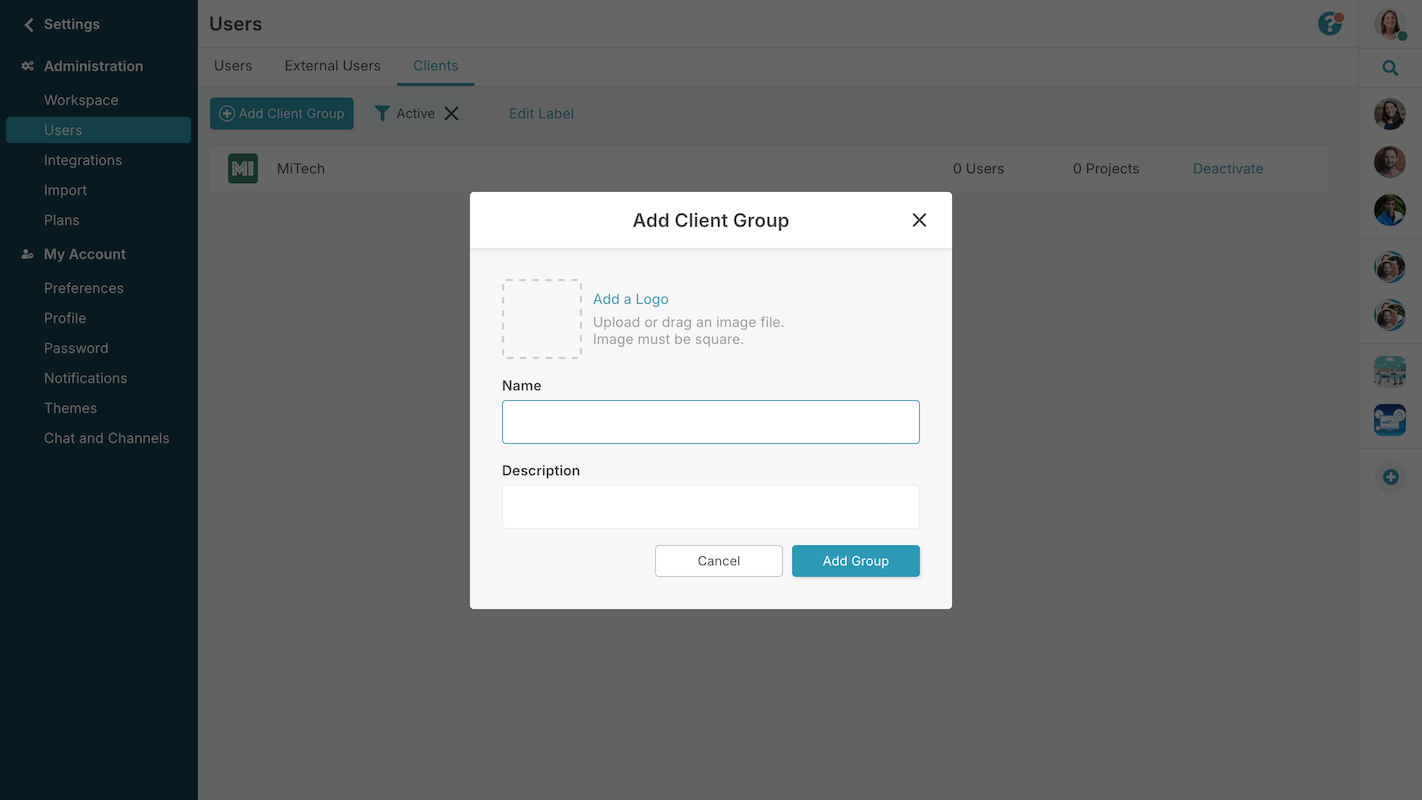
Task: Click the Add Group button
Action: click(856, 561)
